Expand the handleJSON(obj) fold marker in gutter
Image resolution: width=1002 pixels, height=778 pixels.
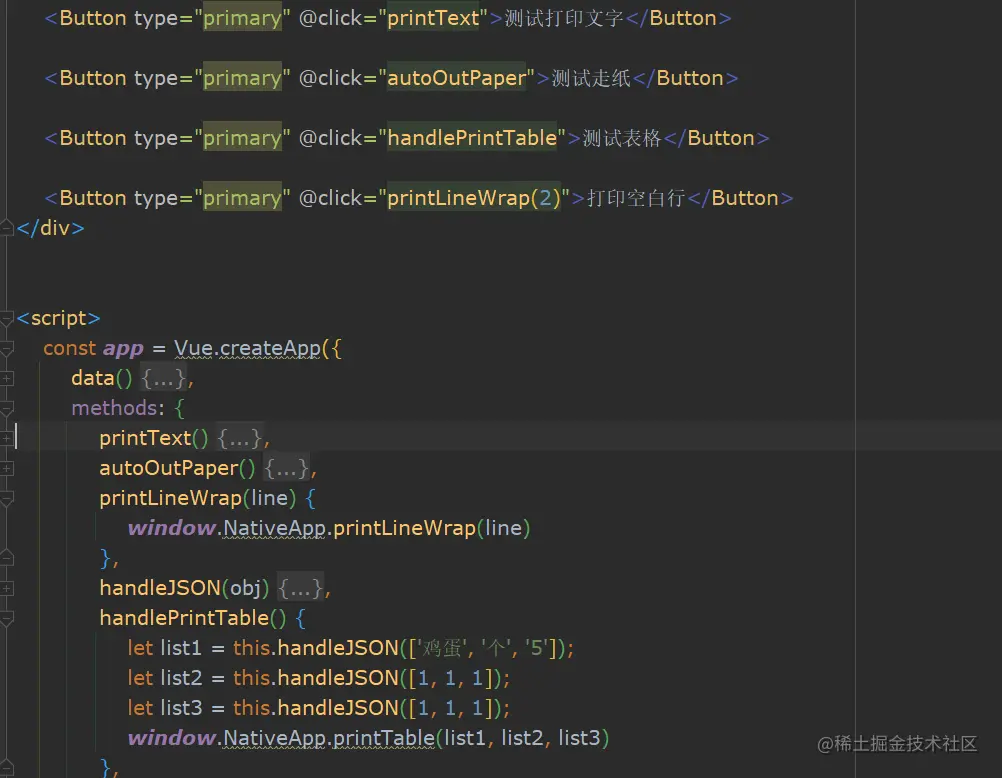[6, 588]
